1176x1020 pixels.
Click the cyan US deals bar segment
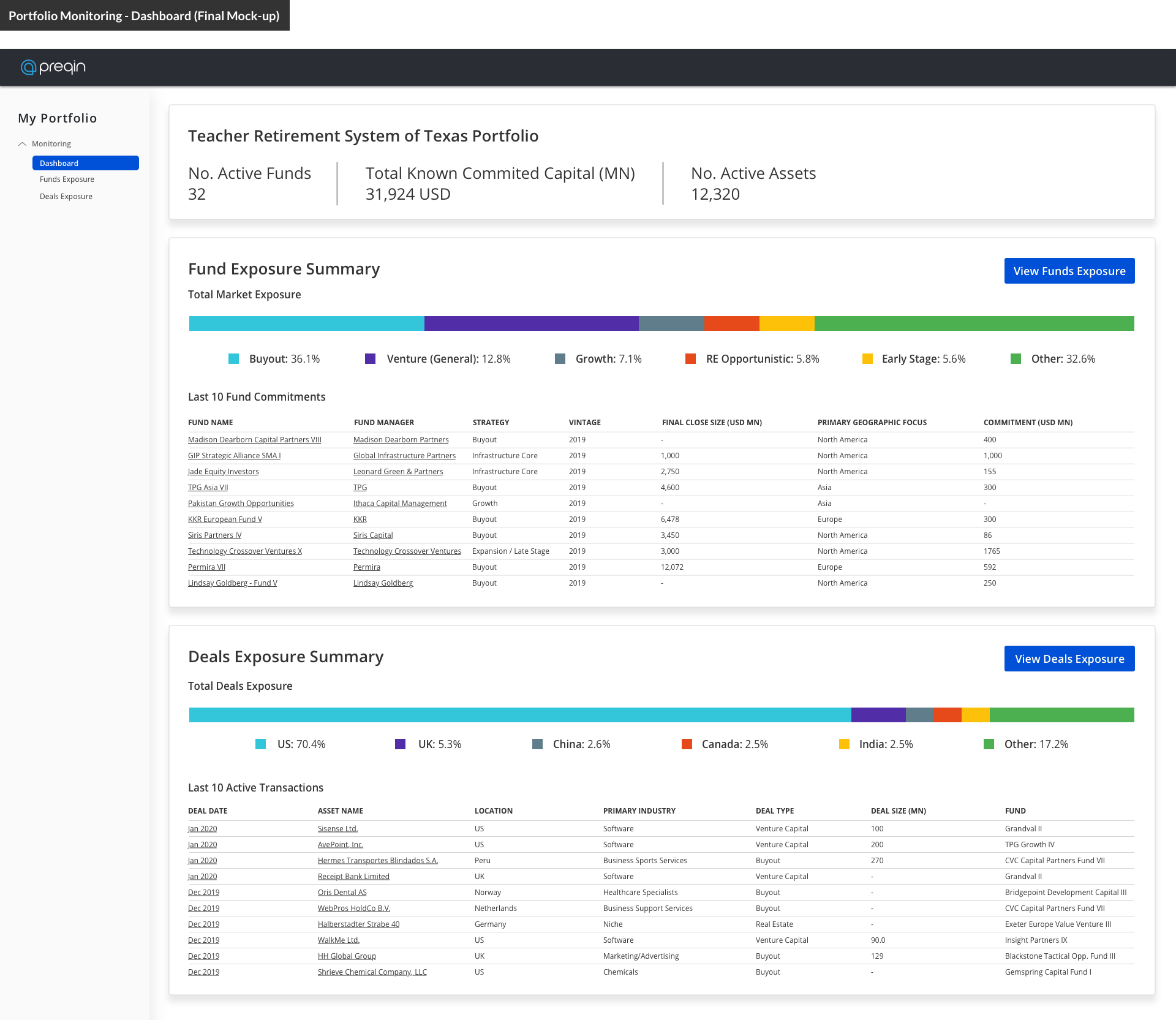coord(520,715)
